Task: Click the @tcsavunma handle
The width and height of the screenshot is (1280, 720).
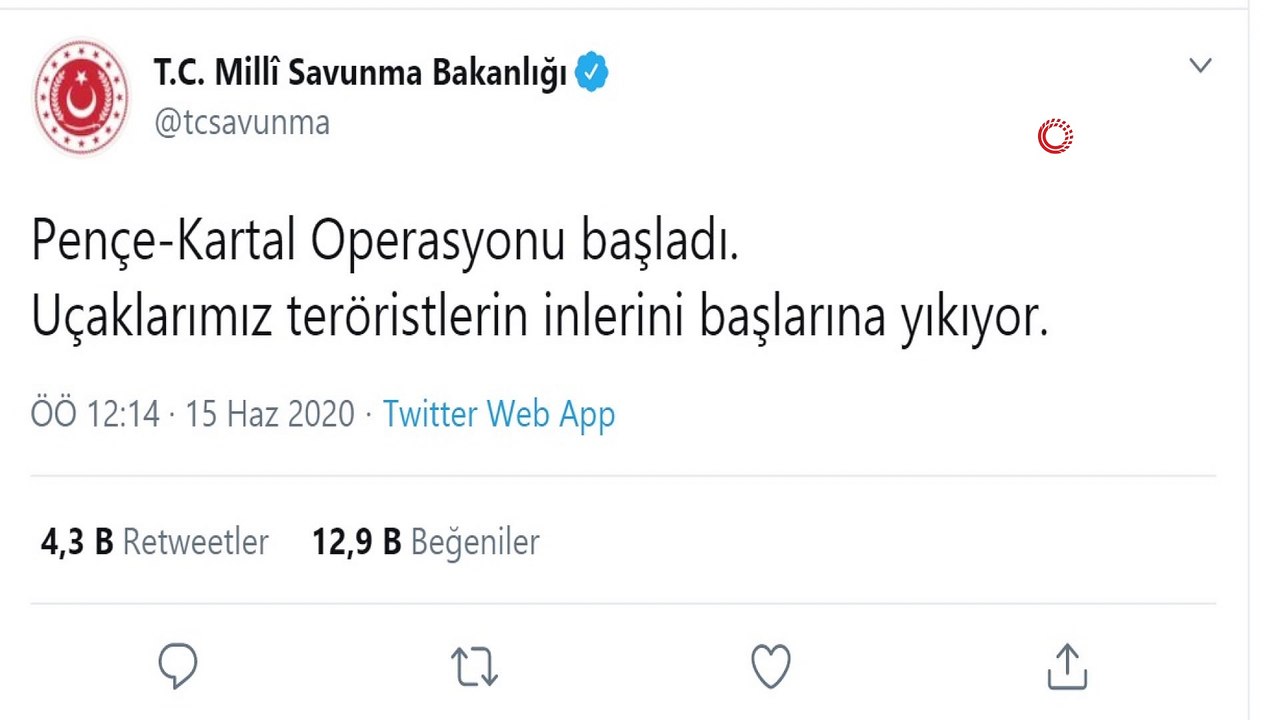Action: coord(242,123)
